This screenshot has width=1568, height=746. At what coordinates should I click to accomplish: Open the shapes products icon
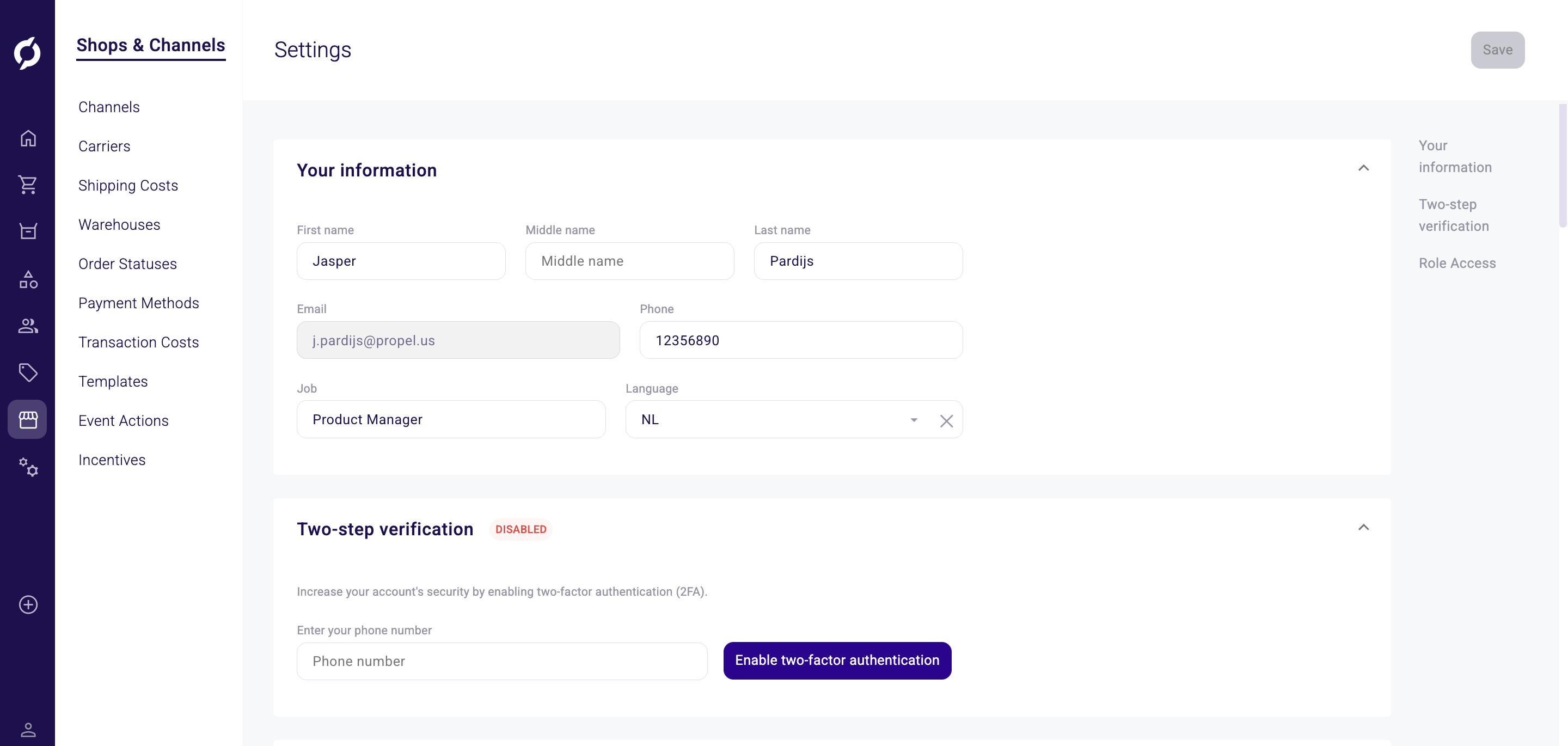28,279
